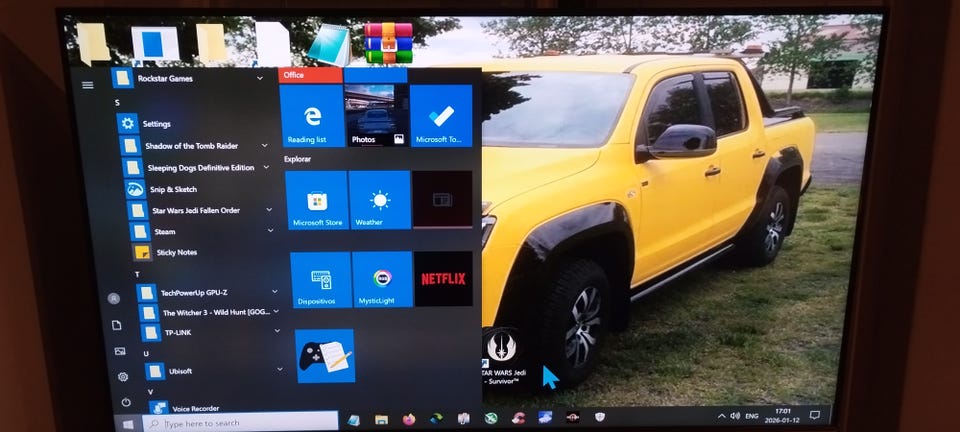Click the Power button in Start sidebar
This screenshot has width=960, height=432.
[126, 402]
